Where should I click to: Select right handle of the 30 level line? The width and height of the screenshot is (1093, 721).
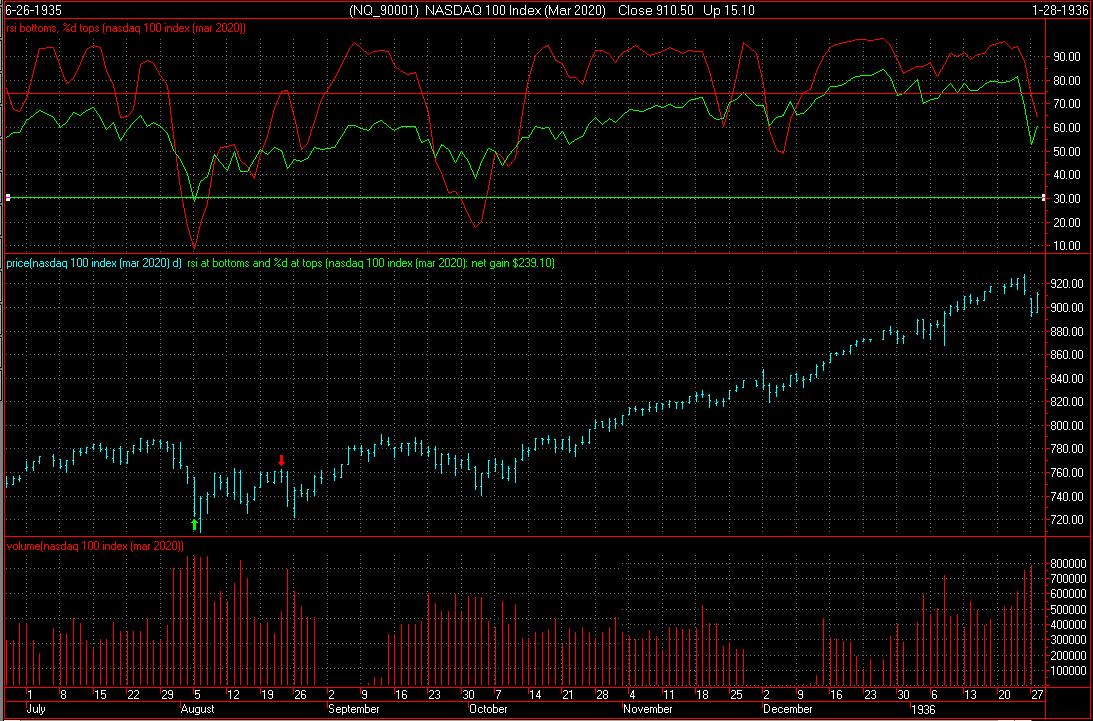[1044, 198]
